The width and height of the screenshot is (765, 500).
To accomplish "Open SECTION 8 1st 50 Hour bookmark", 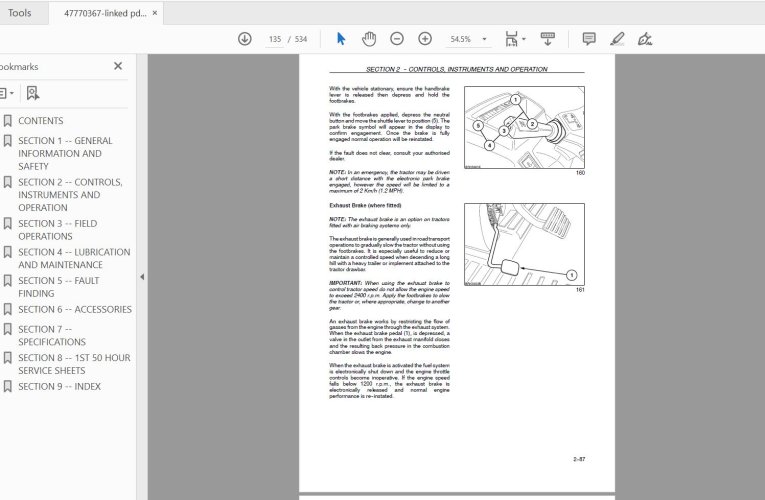I will click(74, 364).
